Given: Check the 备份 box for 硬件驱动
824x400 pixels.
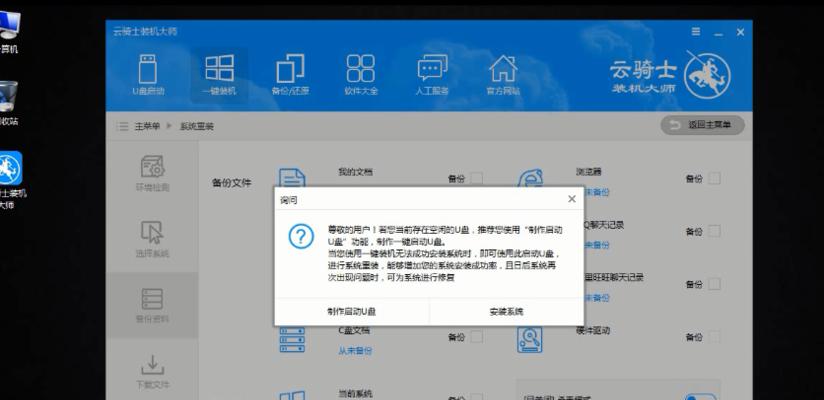Looking at the screenshot, I should click(714, 337).
